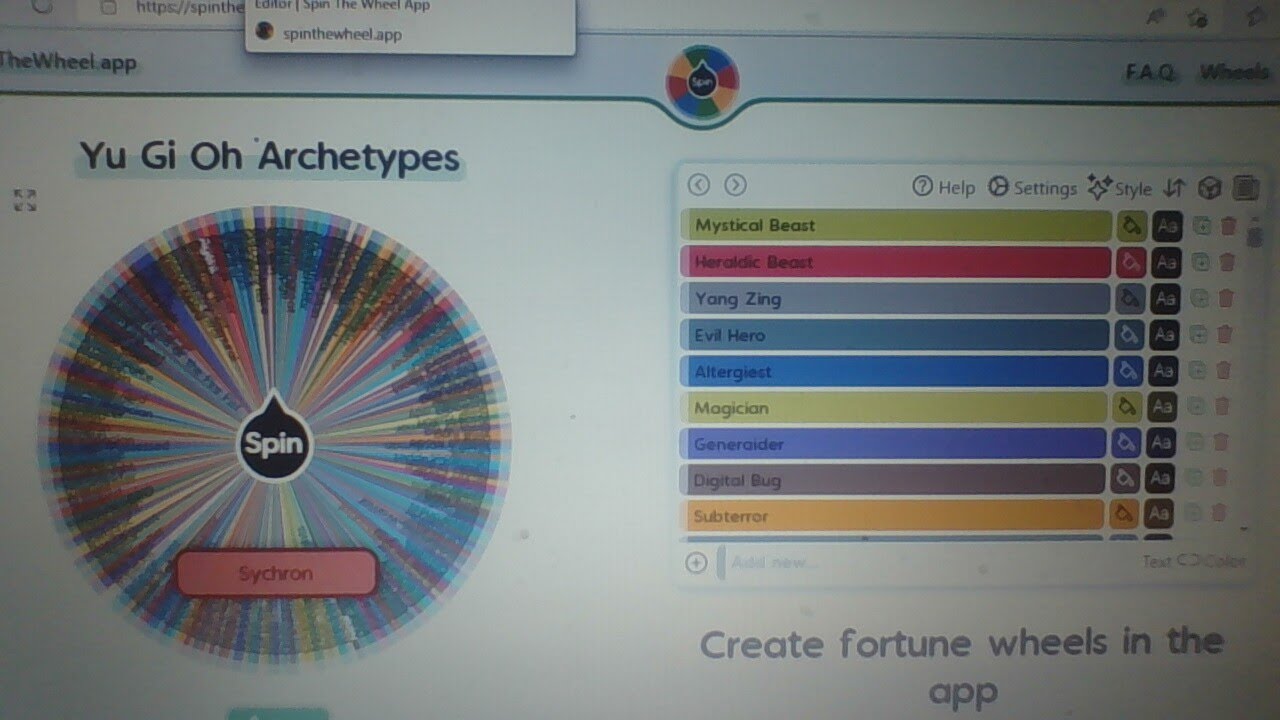Edit Evil Hero text style

coord(1164,335)
